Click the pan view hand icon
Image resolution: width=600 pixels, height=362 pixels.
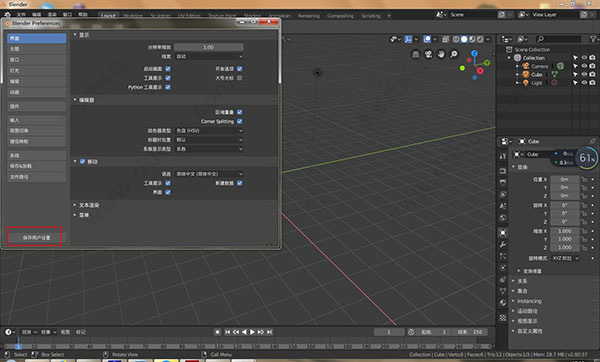tap(441, 54)
